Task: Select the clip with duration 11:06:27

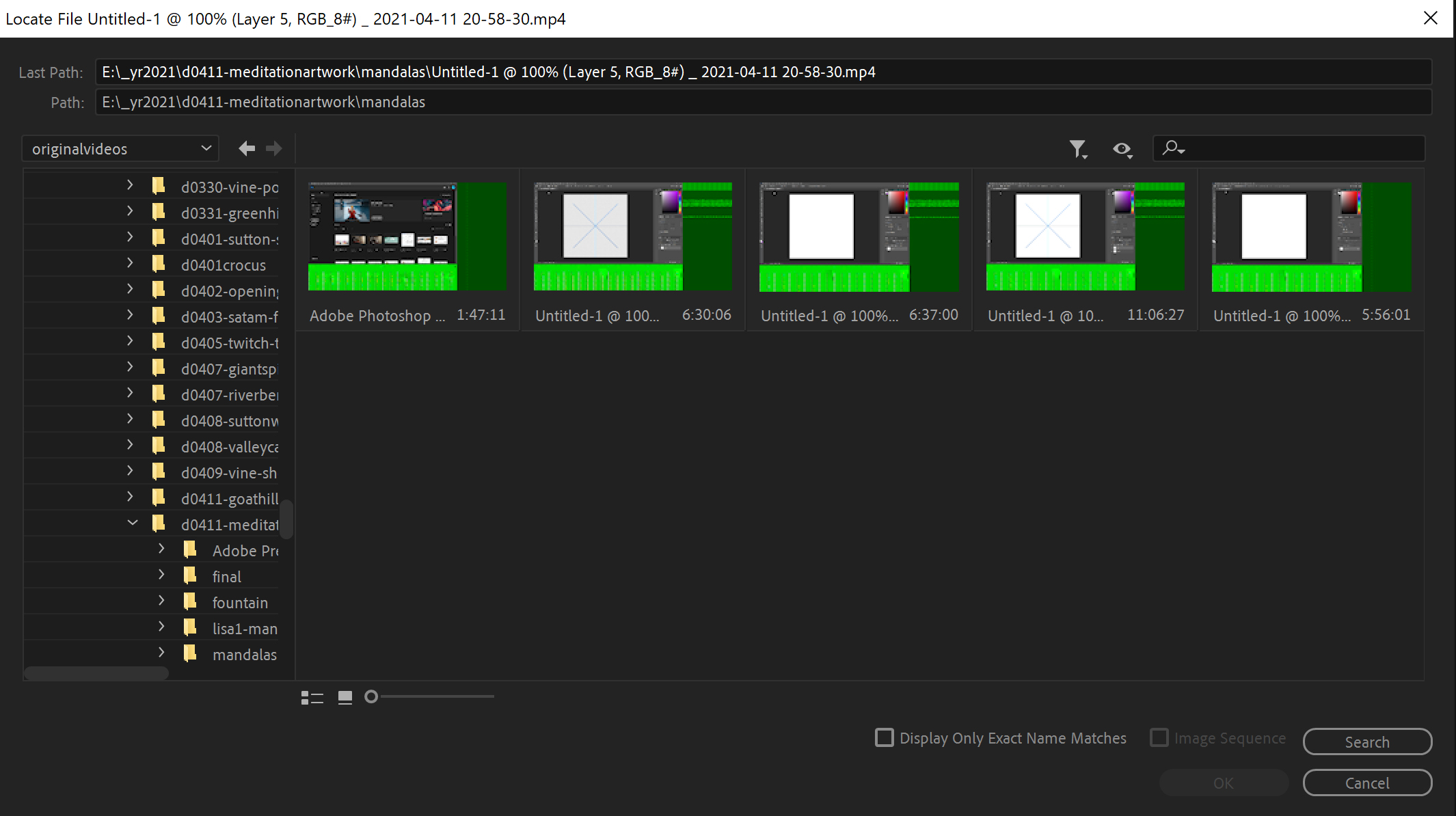Action: point(1085,236)
